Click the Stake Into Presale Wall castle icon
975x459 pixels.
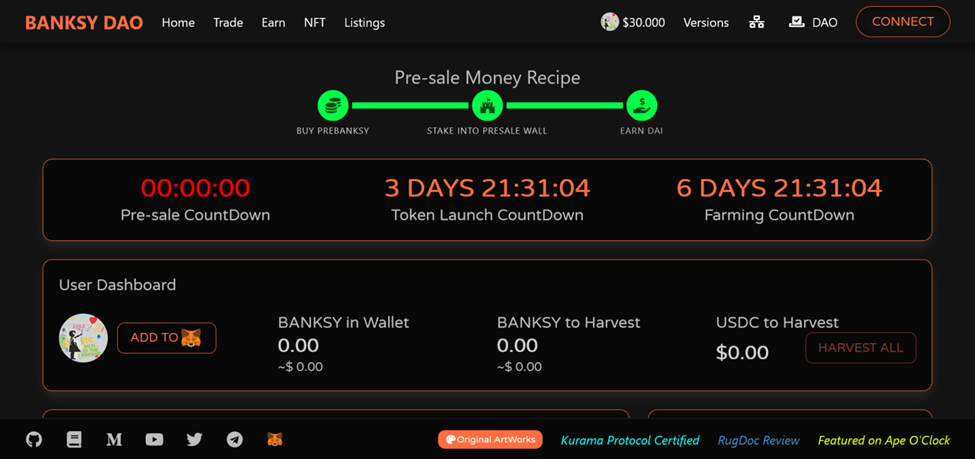[x=487, y=105]
